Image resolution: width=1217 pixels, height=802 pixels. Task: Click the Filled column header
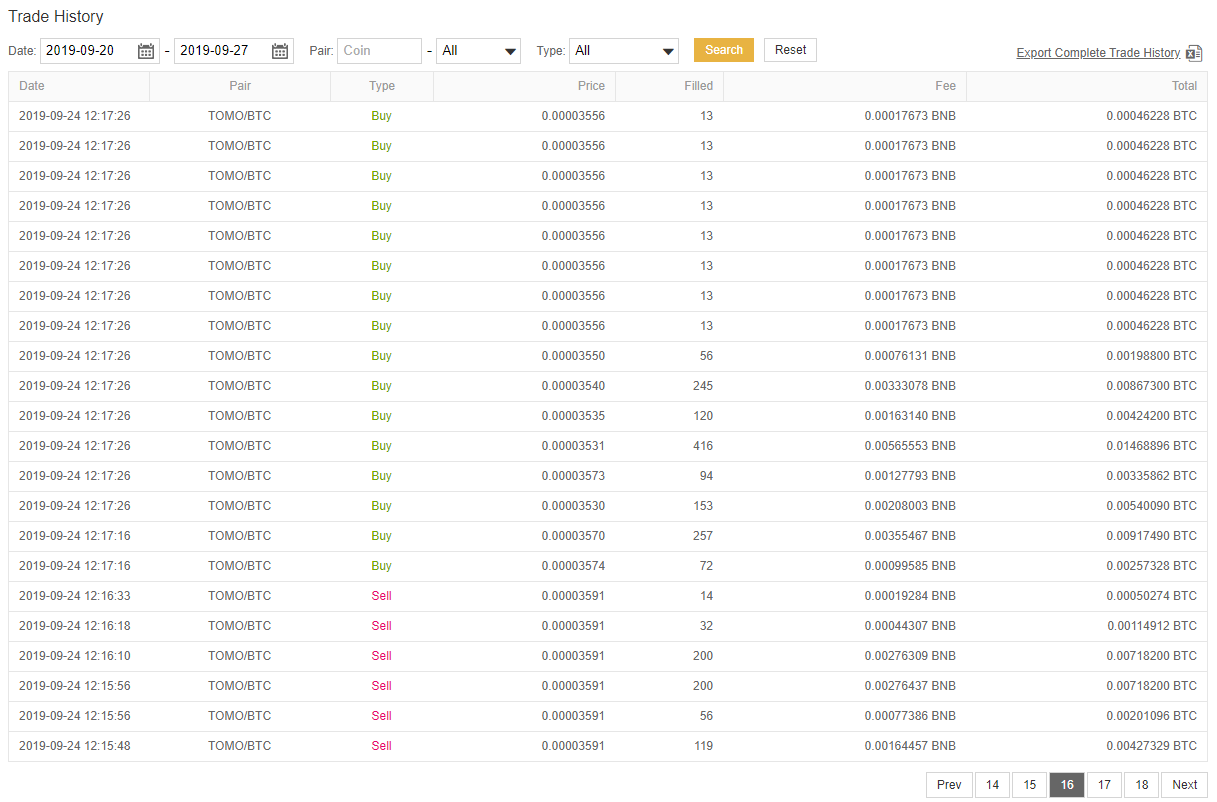669,86
